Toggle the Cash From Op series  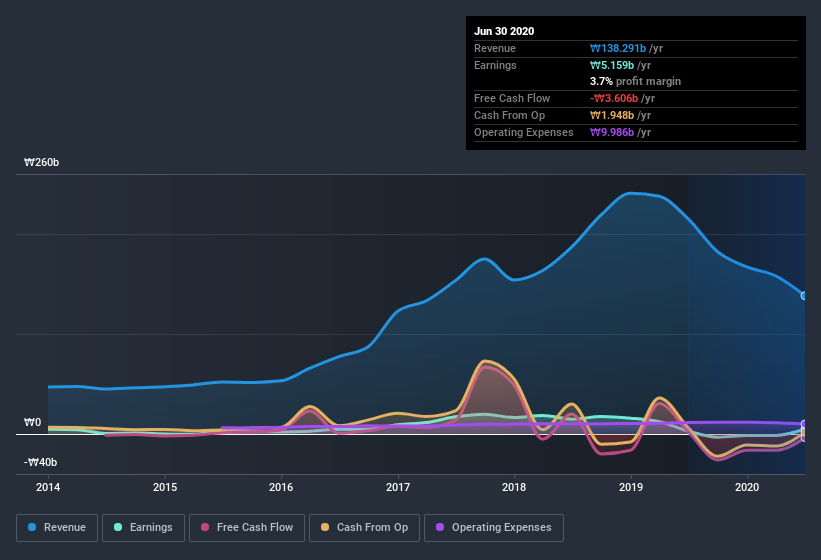click(364, 528)
